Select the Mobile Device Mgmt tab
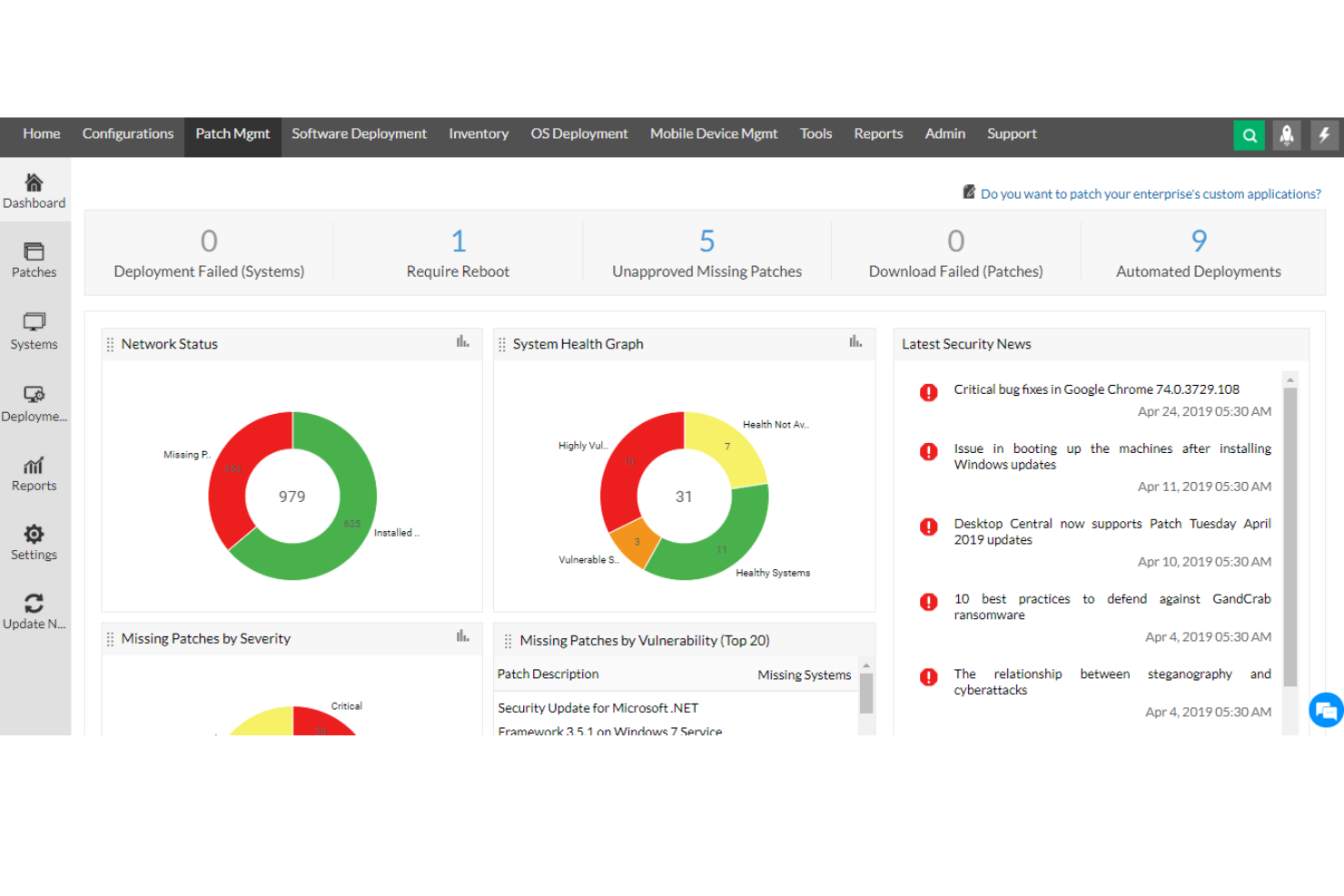 (x=713, y=133)
